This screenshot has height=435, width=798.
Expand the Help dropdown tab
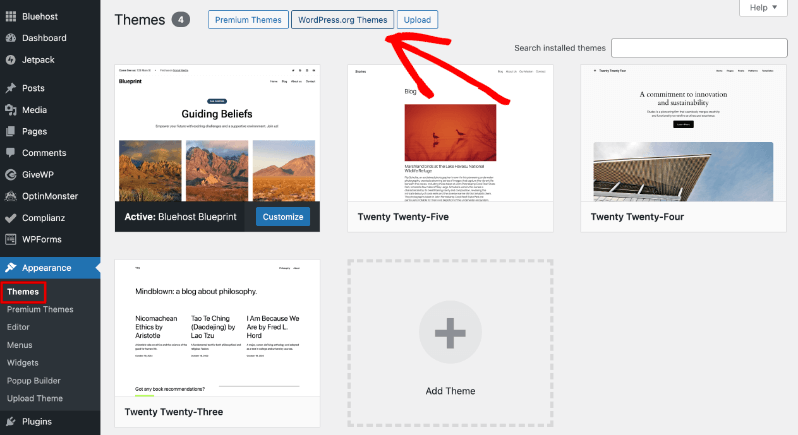point(763,8)
